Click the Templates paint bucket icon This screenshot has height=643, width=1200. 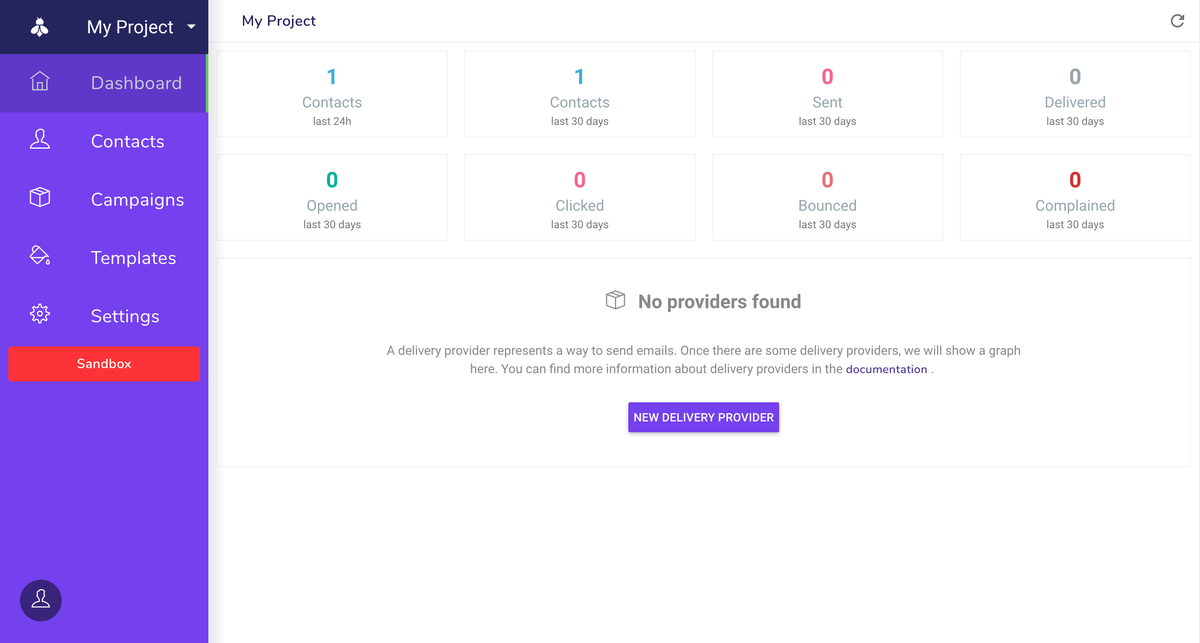[40, 256]
